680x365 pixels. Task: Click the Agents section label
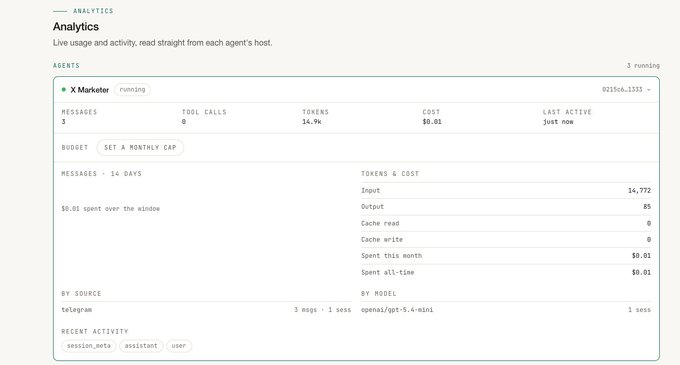(x=66, y=65)
